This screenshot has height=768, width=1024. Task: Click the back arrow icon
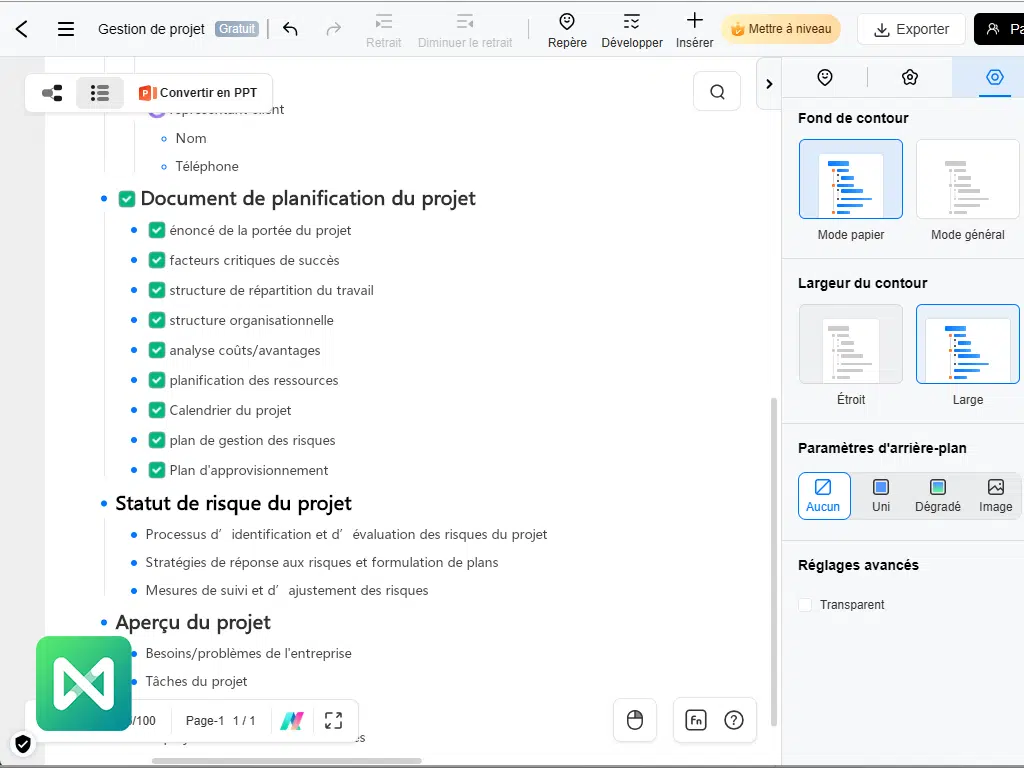point(22,29)
